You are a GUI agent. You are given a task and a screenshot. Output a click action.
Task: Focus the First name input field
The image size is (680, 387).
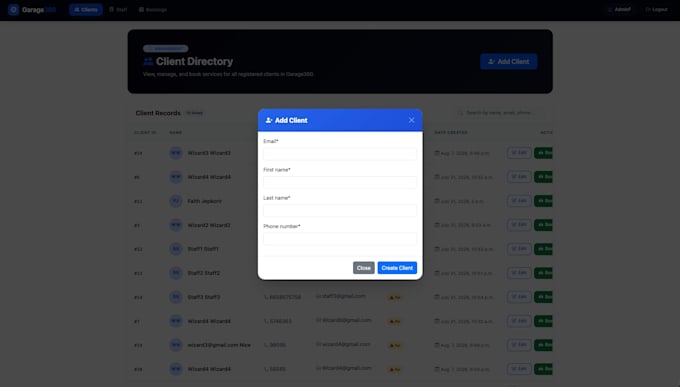340,182
